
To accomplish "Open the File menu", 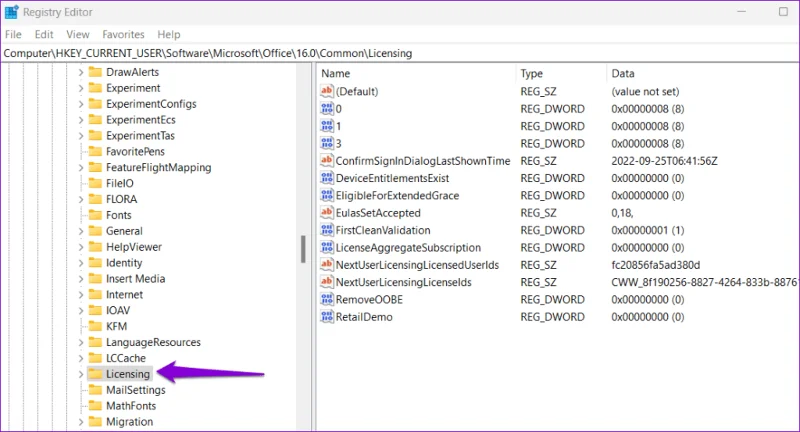I will [x=13, y=34].
